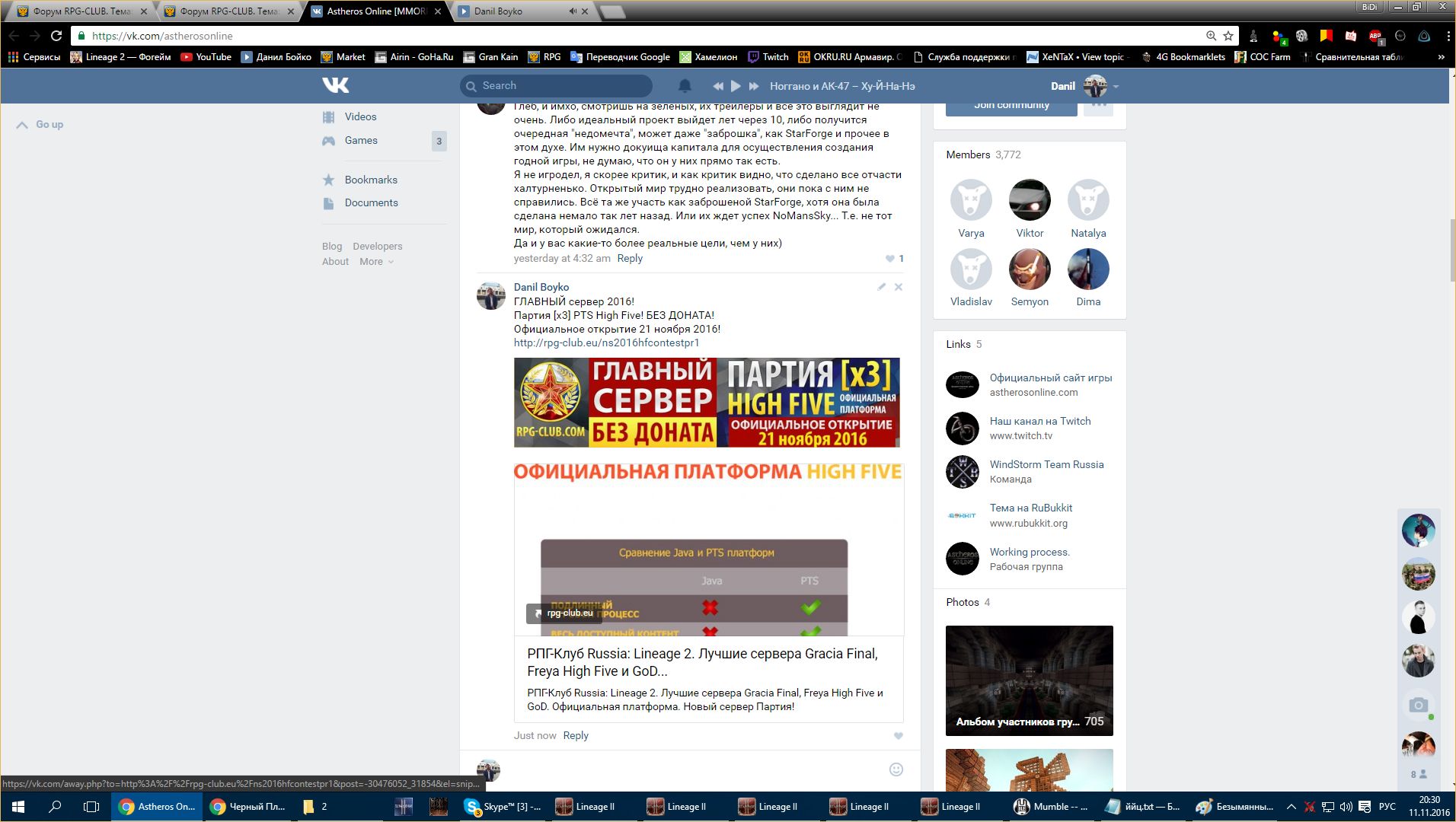The image size is (1456, 822).
Task: Click the Join community button
Action: click(1011, 106)
